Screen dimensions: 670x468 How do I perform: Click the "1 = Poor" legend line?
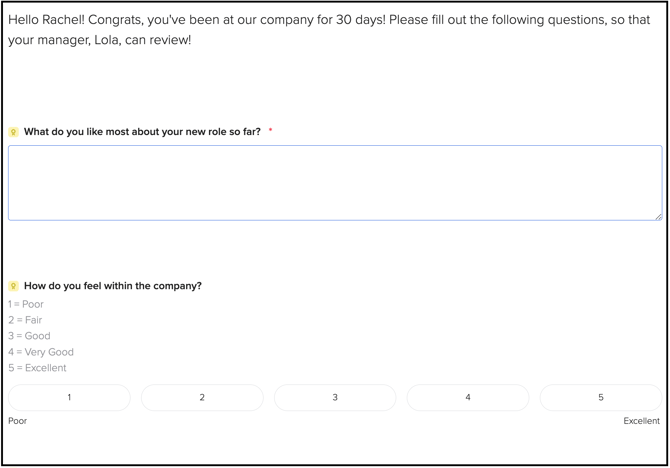[x=26, y=304]
